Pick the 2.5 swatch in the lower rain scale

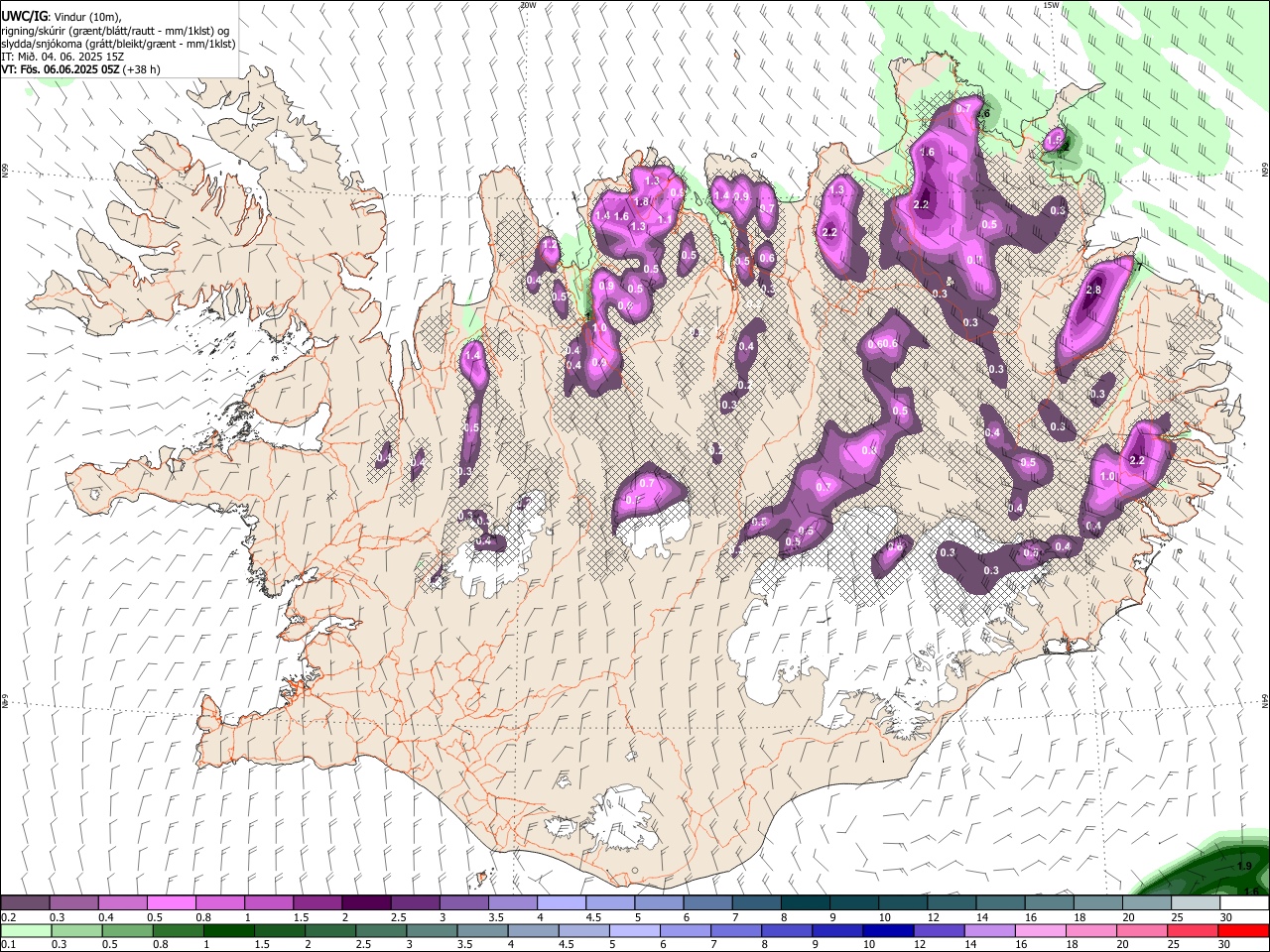pyautogui.click(x=380, y=931)
